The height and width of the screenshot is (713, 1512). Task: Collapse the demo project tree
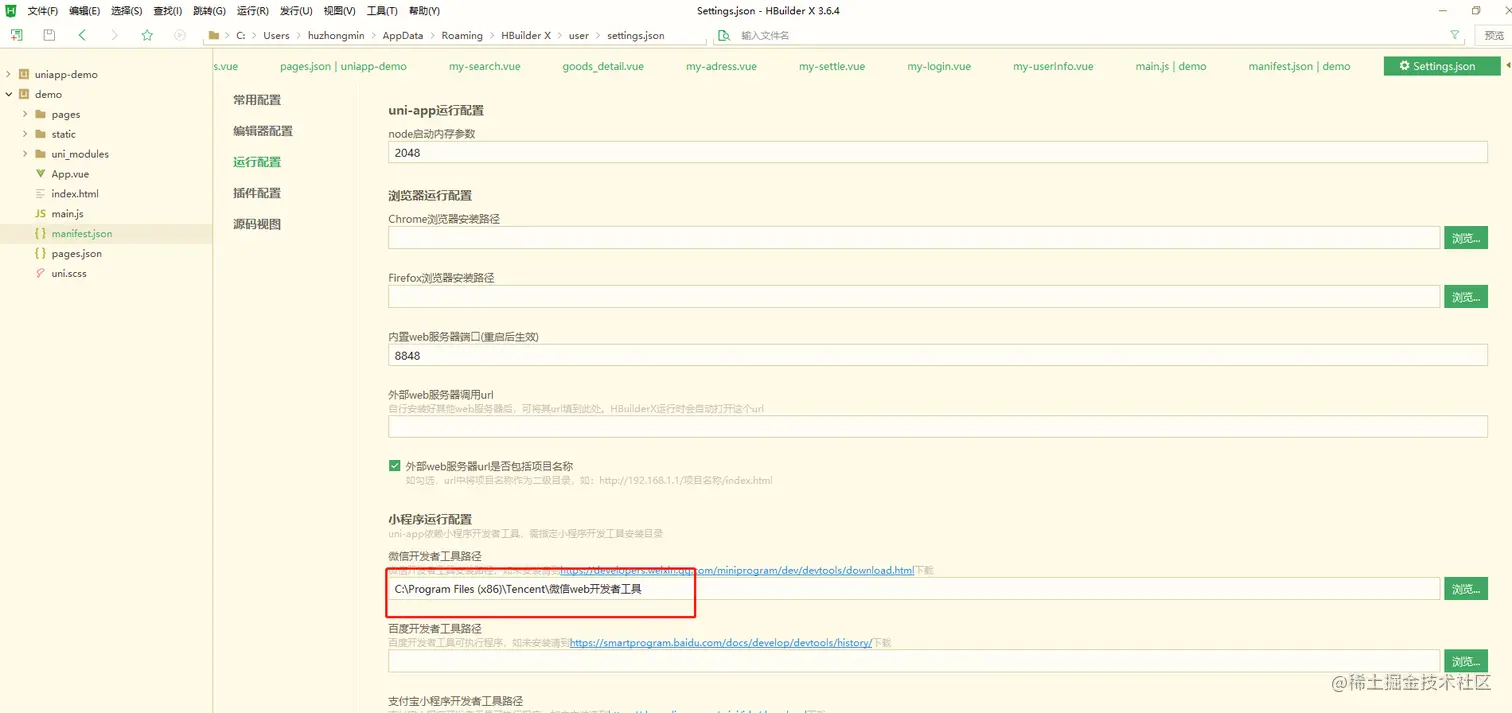(x=9, y=94)
